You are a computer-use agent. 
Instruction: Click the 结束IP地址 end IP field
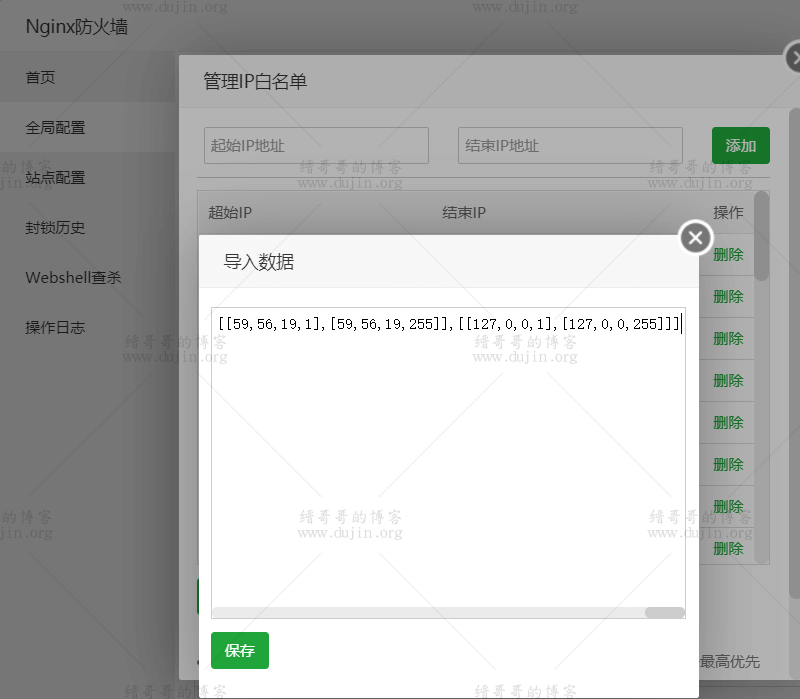[x=570, y=145]
